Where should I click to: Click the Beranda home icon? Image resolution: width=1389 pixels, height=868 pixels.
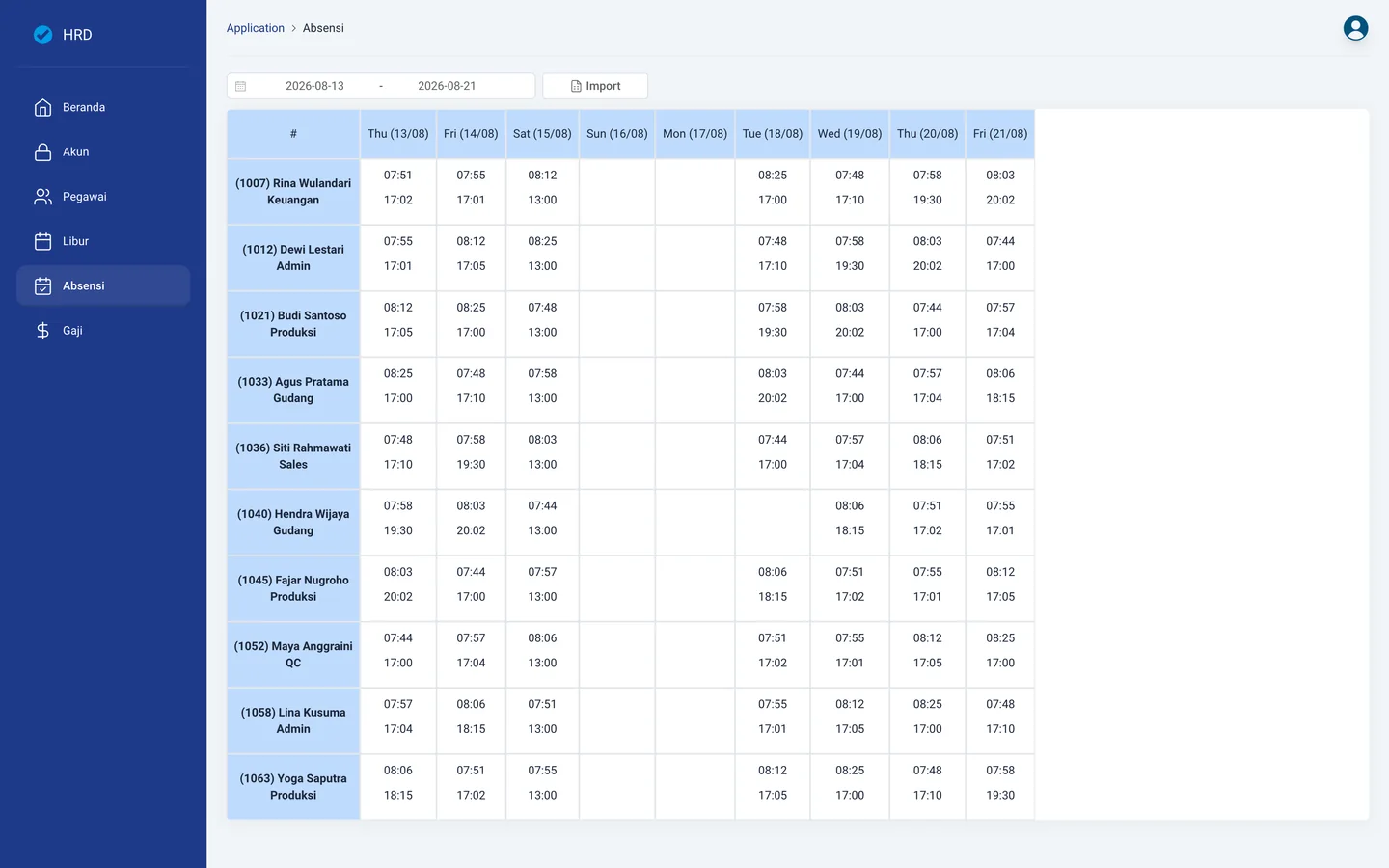click(42, 107)
